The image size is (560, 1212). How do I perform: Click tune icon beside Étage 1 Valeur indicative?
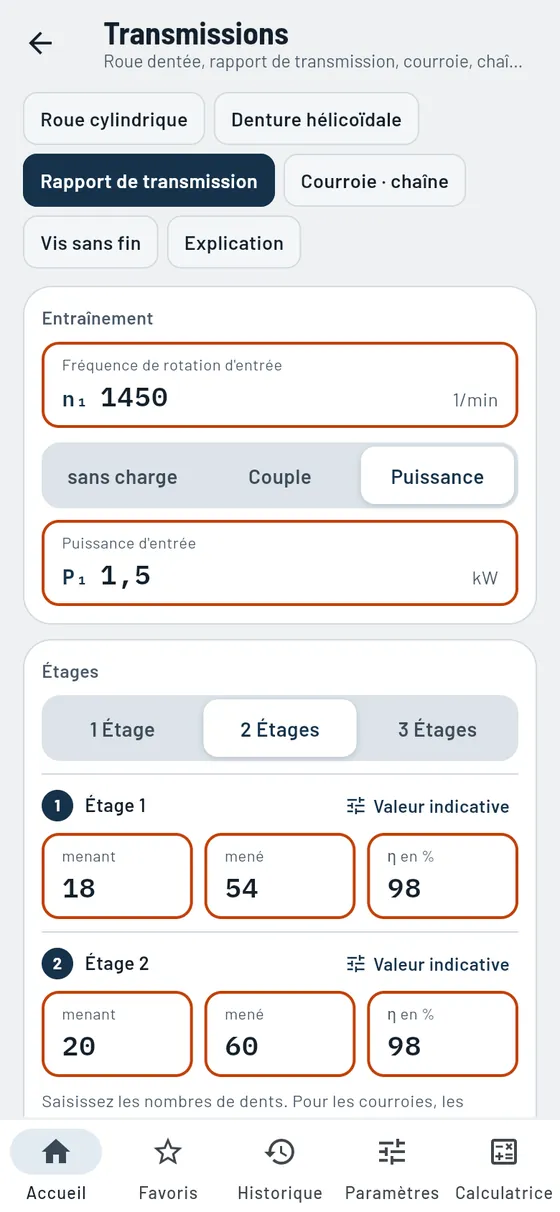click(356, 806)
